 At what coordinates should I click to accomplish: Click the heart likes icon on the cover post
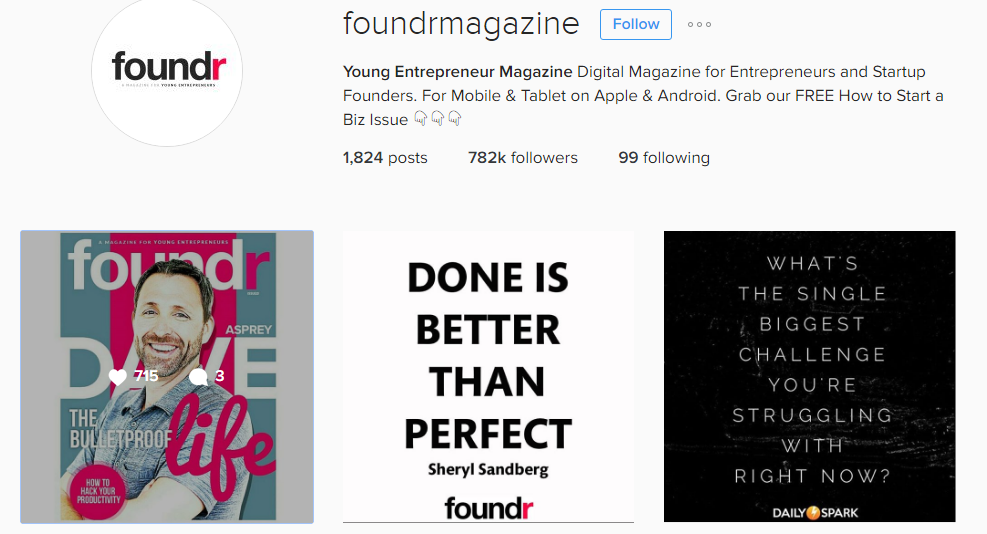pyautogui.click(x=118, y=377)
